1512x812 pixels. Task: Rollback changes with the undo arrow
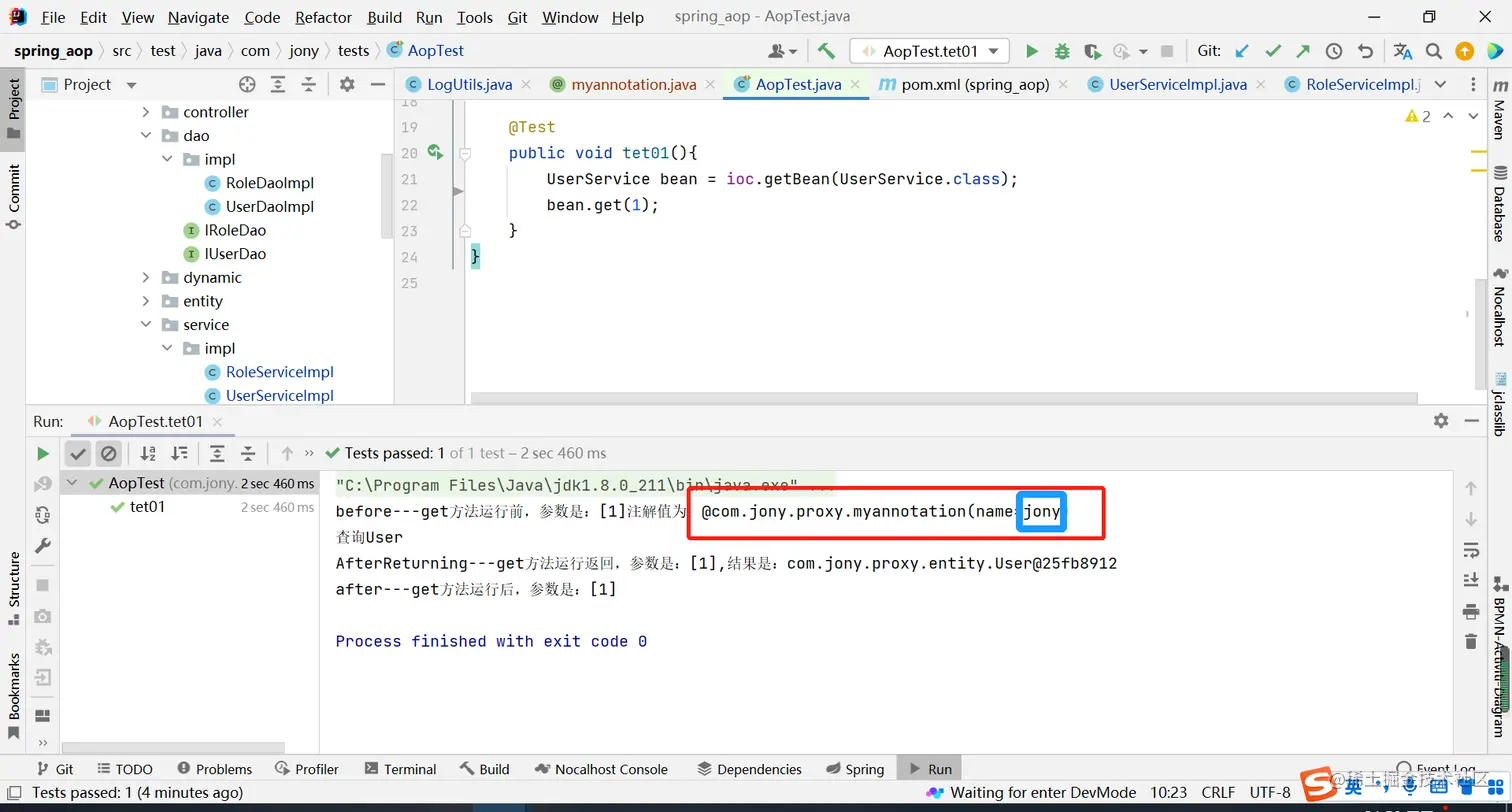pyautogui.click(x=1365, y=51)
